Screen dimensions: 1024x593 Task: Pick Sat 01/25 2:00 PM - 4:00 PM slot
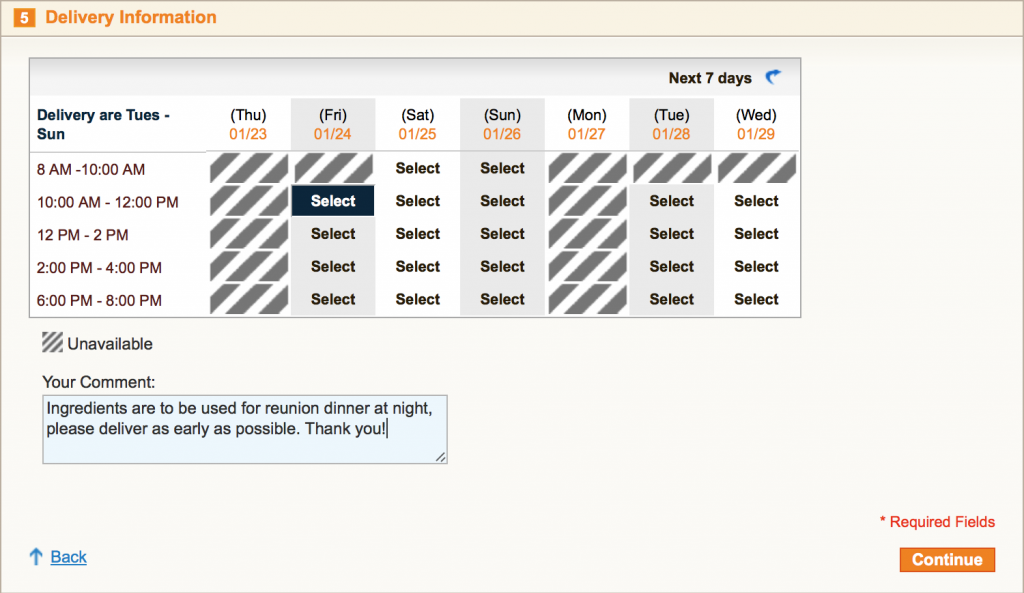(418, 266)
